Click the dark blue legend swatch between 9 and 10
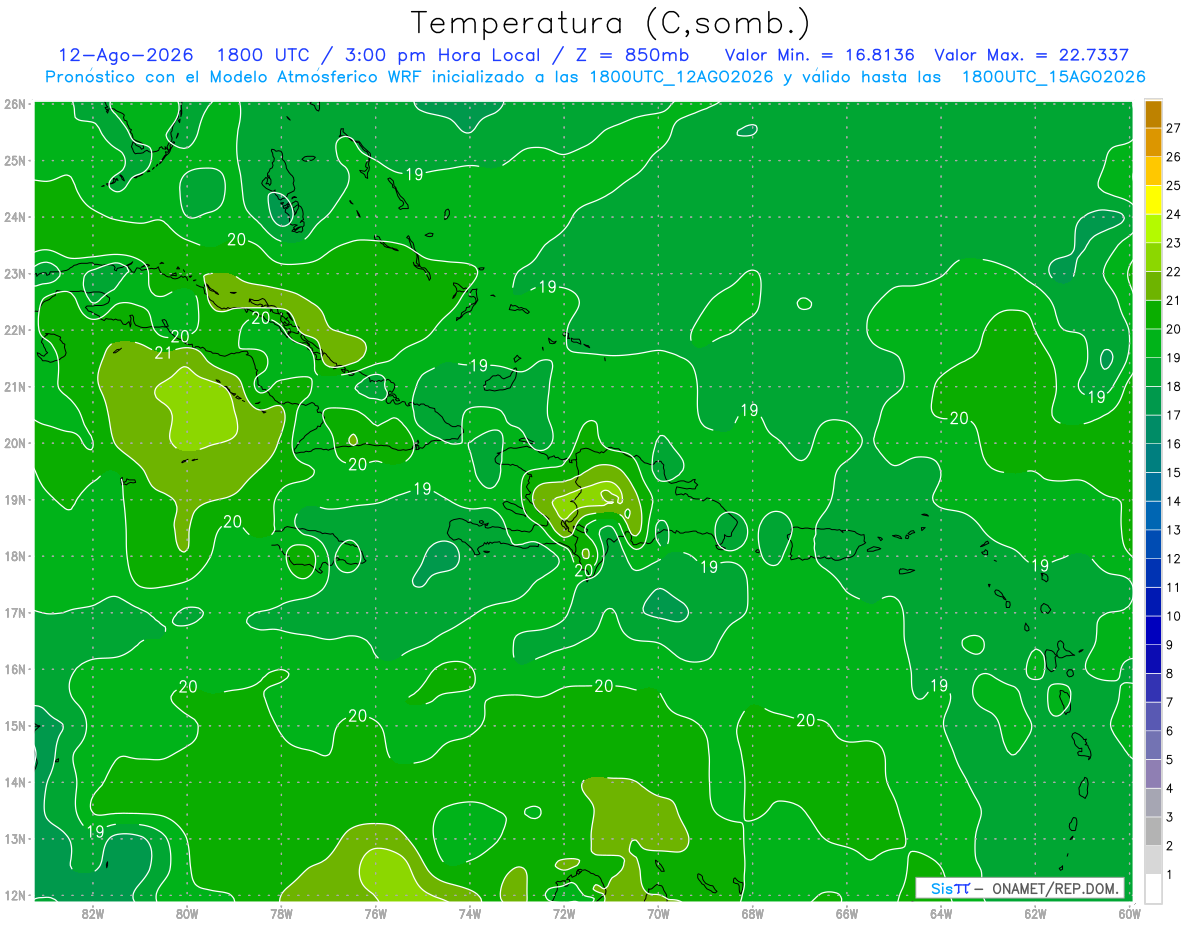1200x927 pixels. [x=1153, y=630]
